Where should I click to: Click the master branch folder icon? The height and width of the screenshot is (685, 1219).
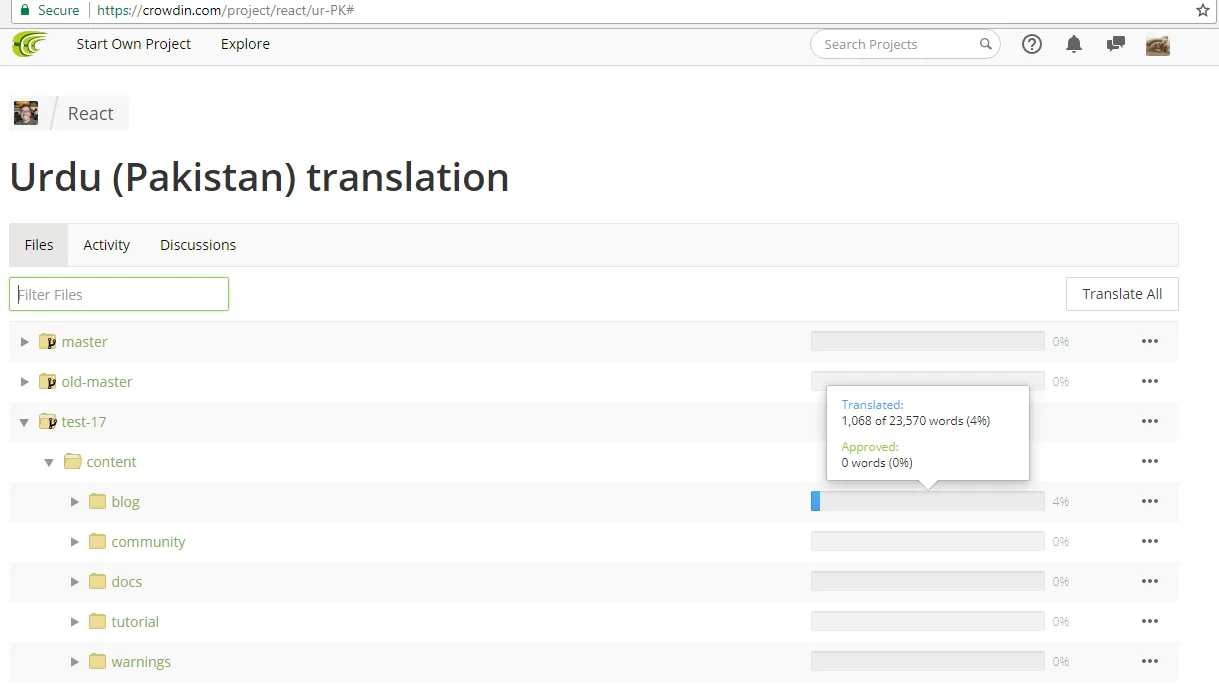click(47, 342)
